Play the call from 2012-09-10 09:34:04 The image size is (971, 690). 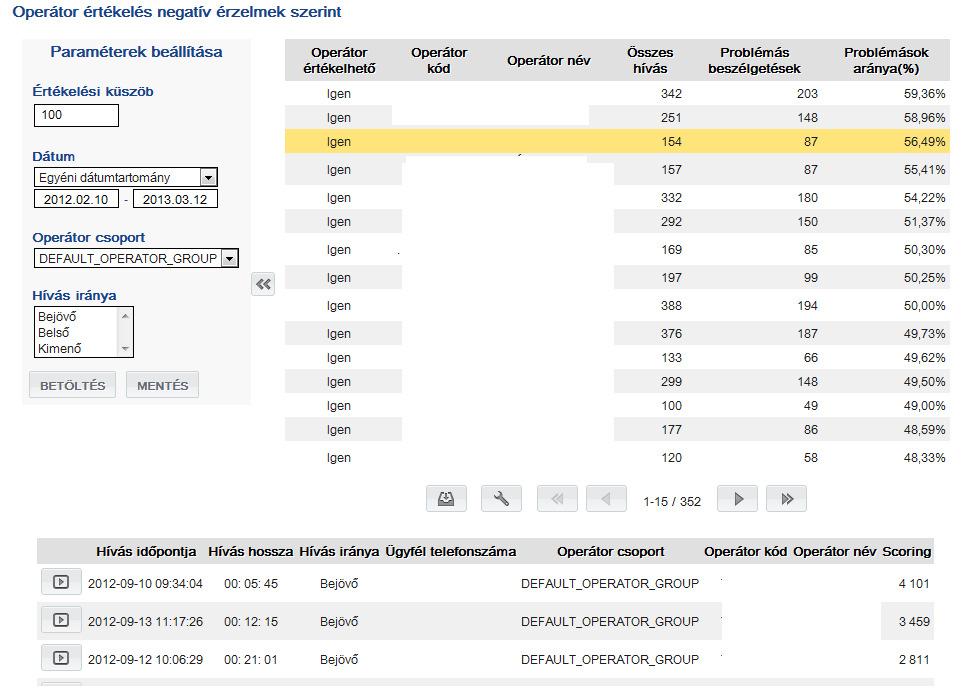pos(61,582)
